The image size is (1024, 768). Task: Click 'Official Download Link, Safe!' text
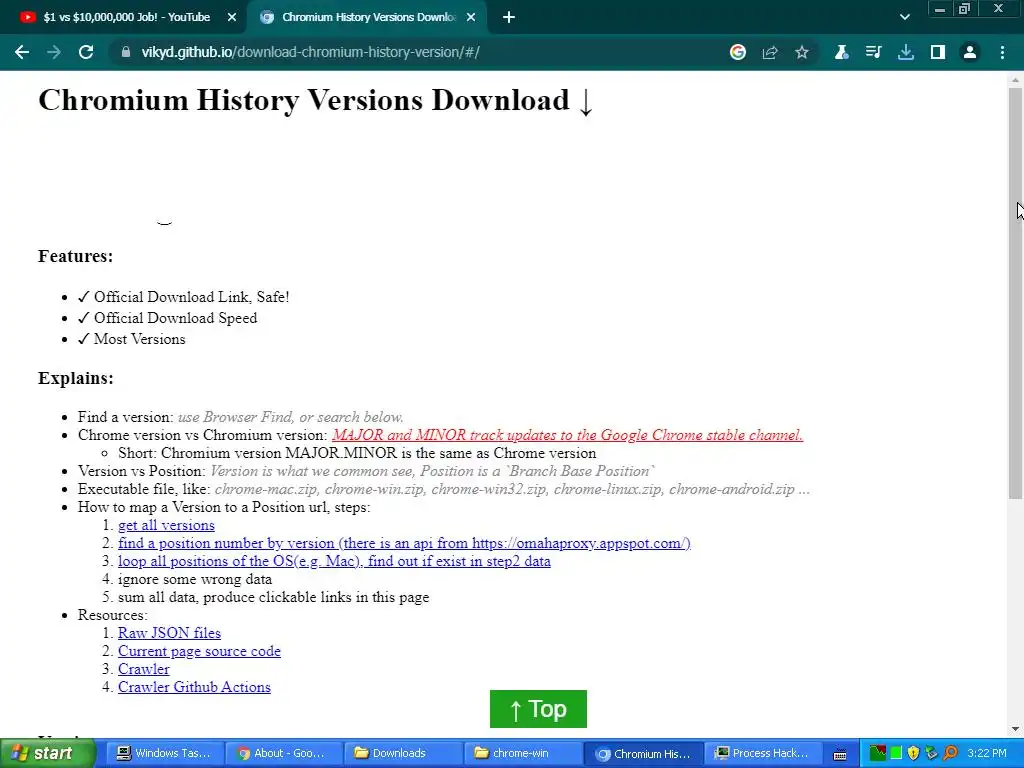point(191,297)
